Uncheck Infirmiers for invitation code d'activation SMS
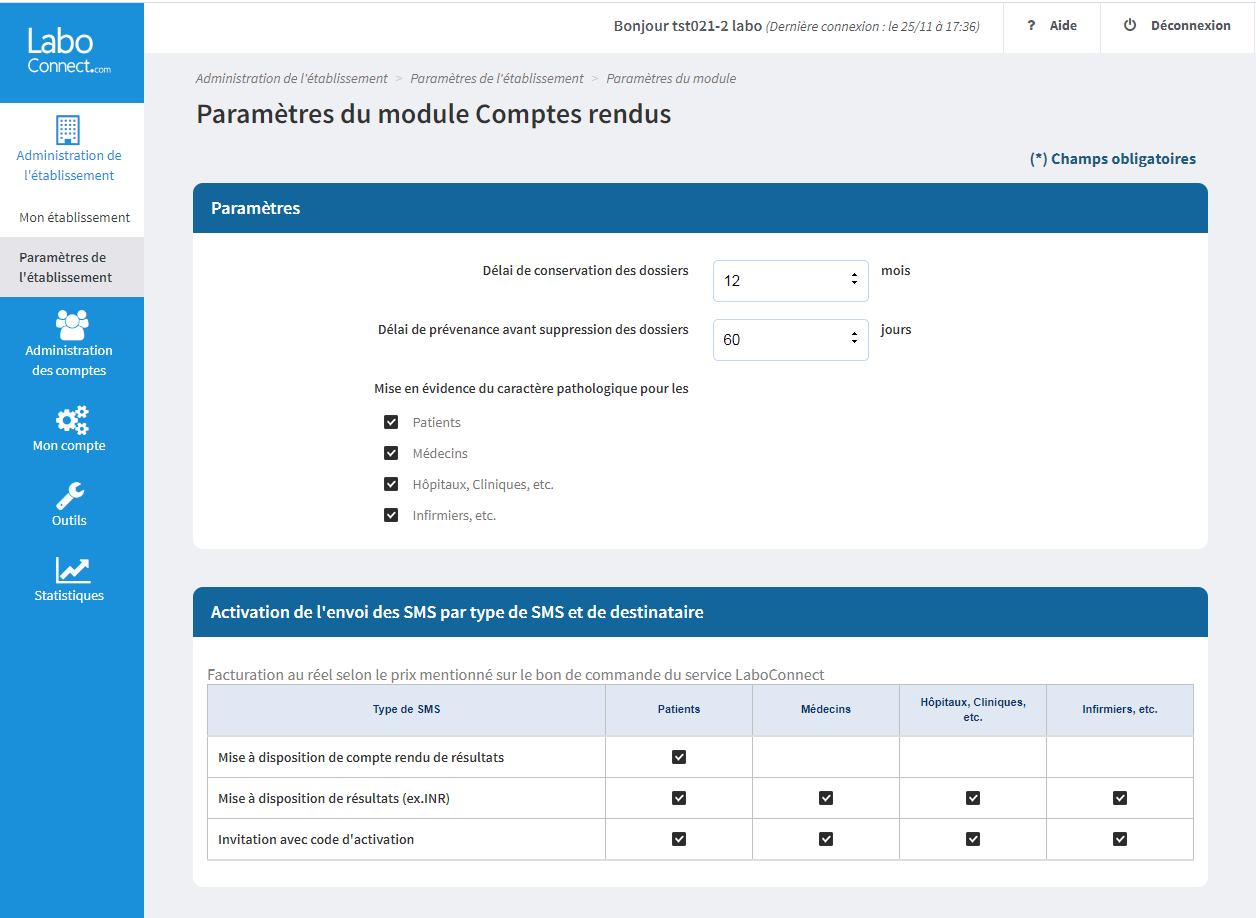The height and width of the screenshot is (918, 1256). [x=1120, y=839]
